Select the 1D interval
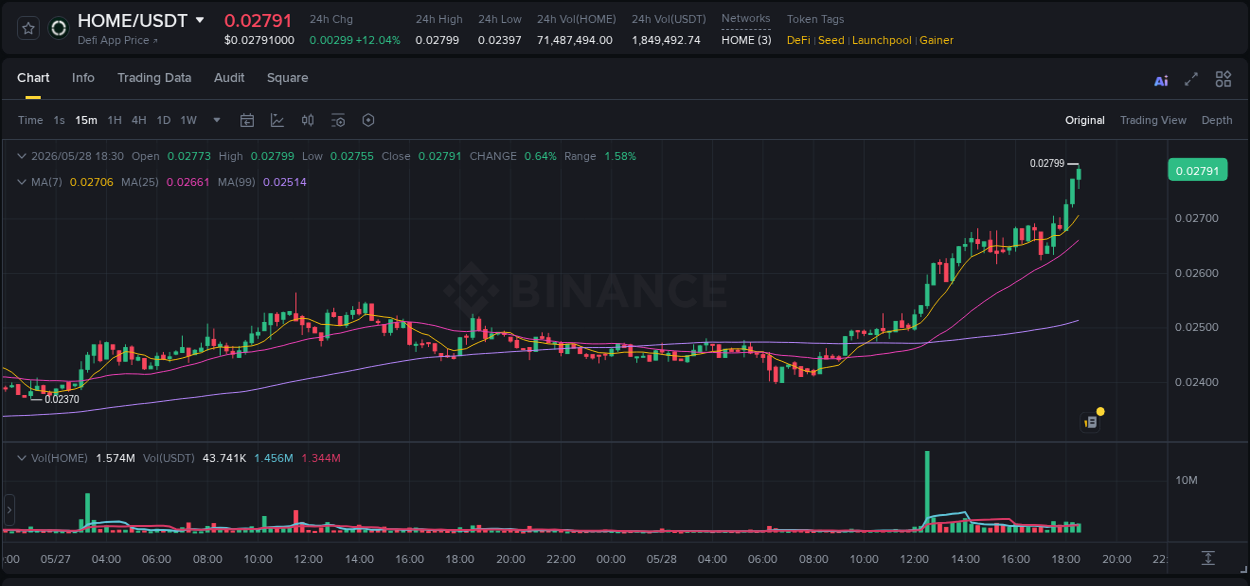 coord(163,120)
